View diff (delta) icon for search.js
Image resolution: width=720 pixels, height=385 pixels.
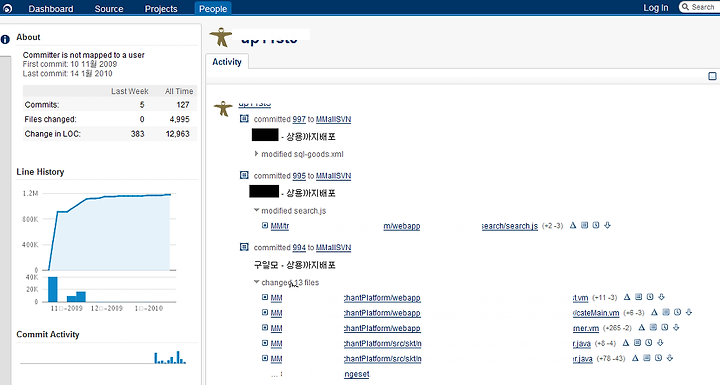tap(573, 225)
